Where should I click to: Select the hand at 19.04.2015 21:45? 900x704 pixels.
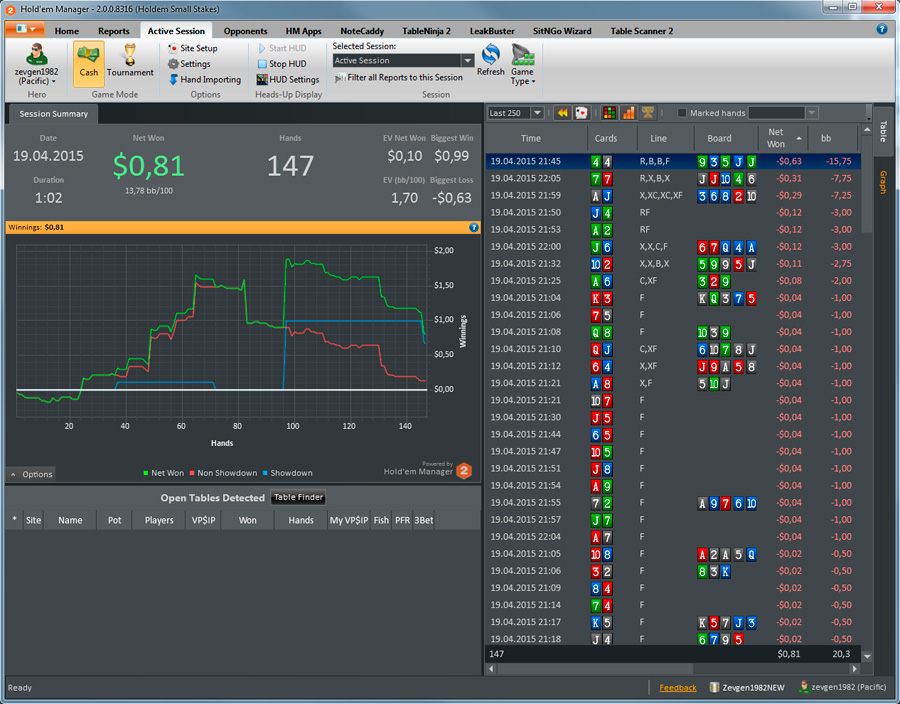[x=673, y=162]
